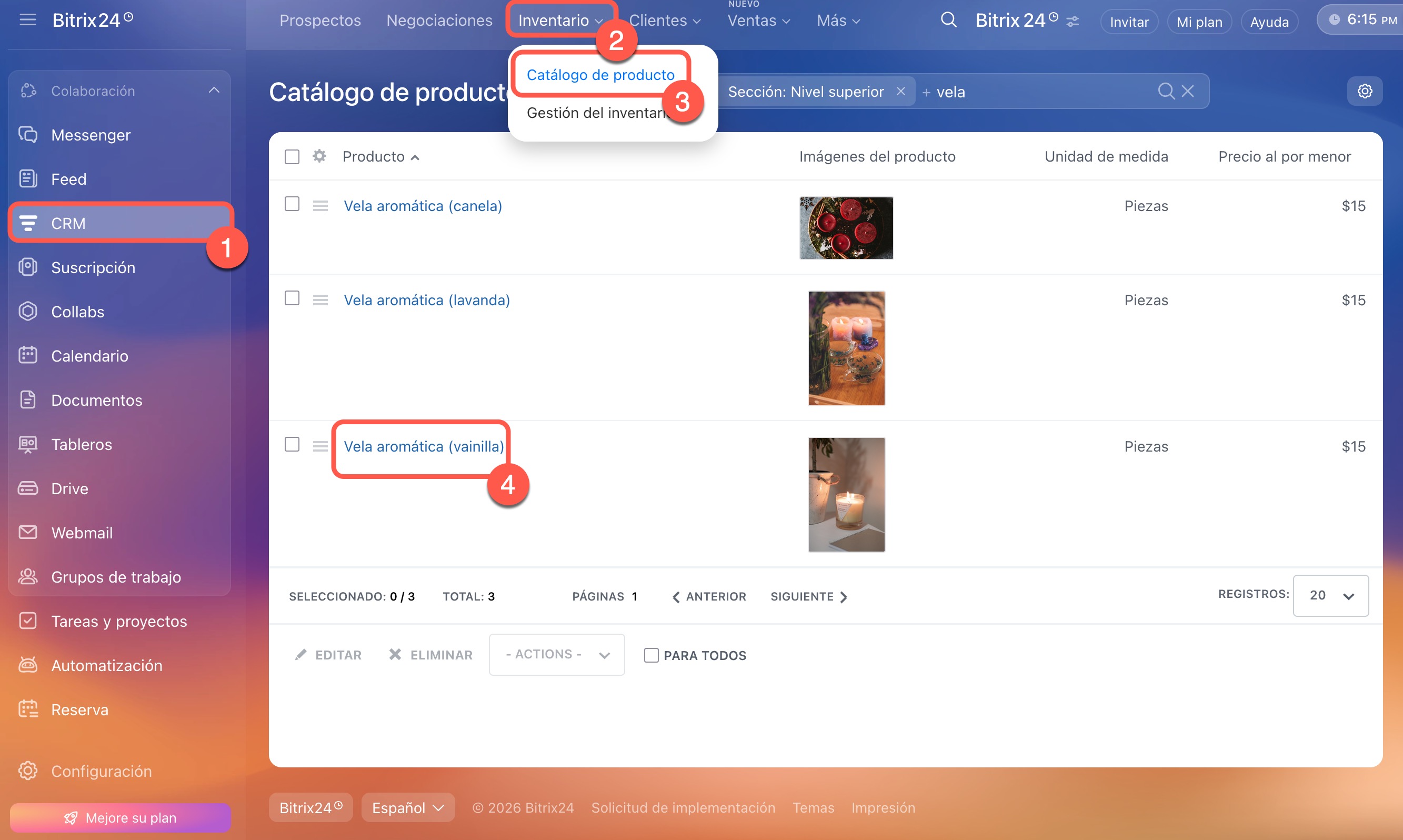1403x840 pixels.
Task: Open catalog settings gear at top right
Action: tap(1365, 91)
